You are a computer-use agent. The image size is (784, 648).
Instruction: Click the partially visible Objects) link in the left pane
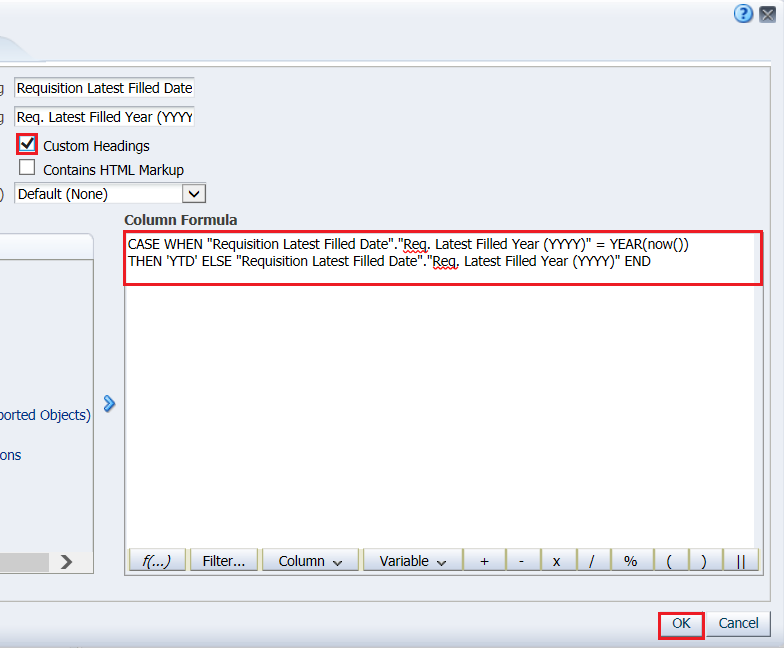46,415
